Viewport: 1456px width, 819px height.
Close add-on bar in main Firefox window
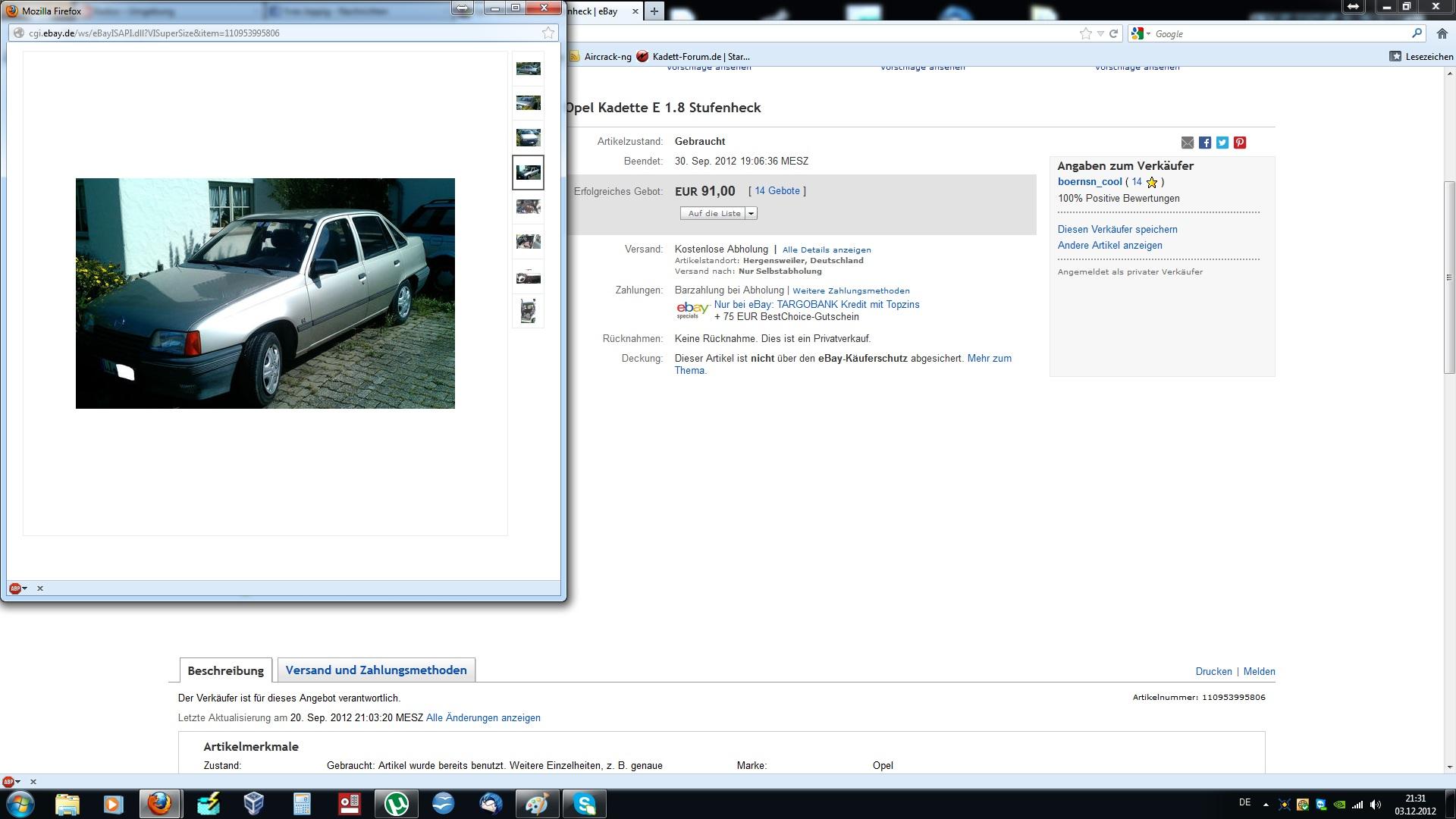33,782
